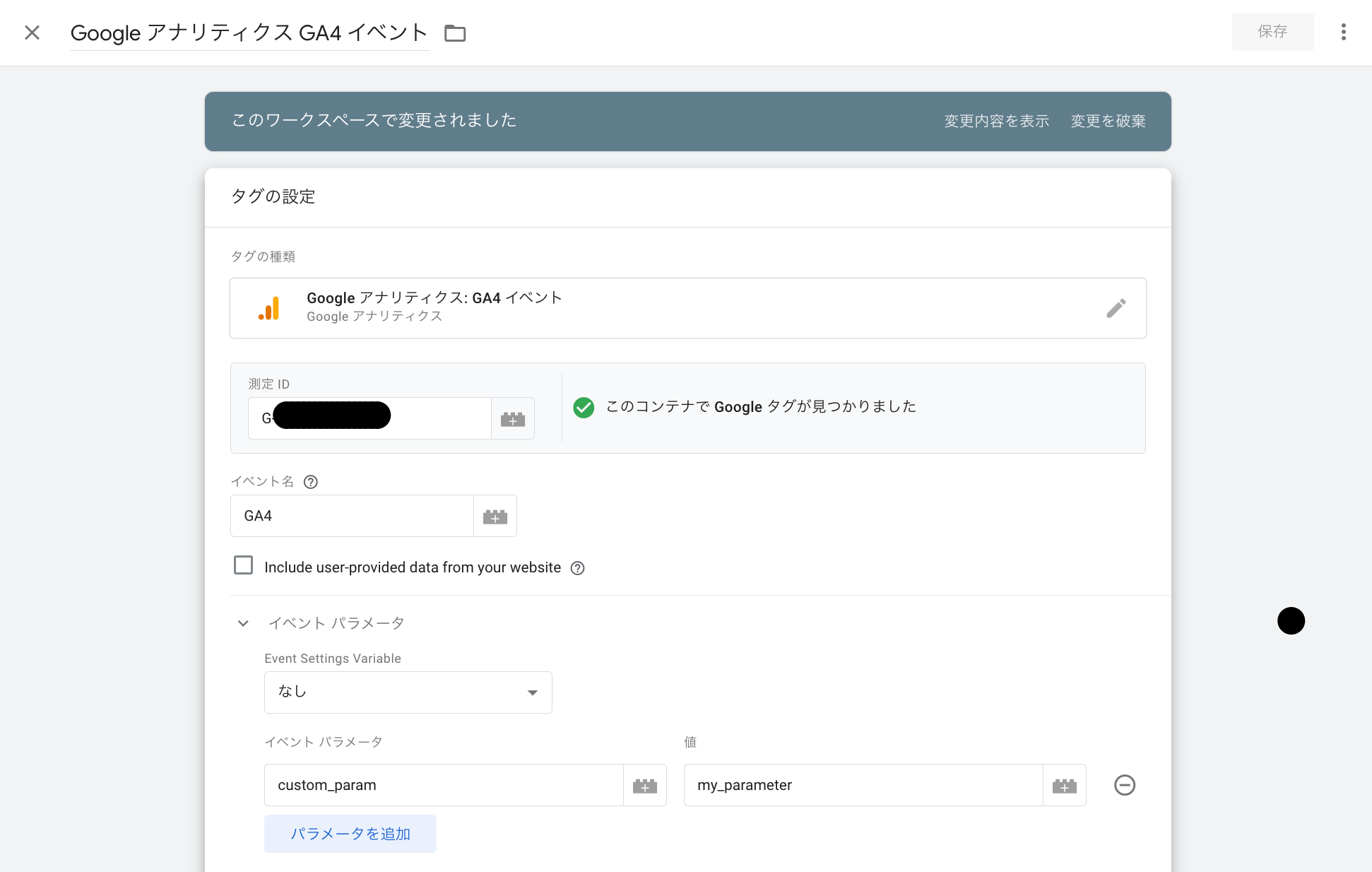The height and width of the screenshot is (872, 1372).
Task: Click the folder icon next to the tag name
Action: [454, 33]
